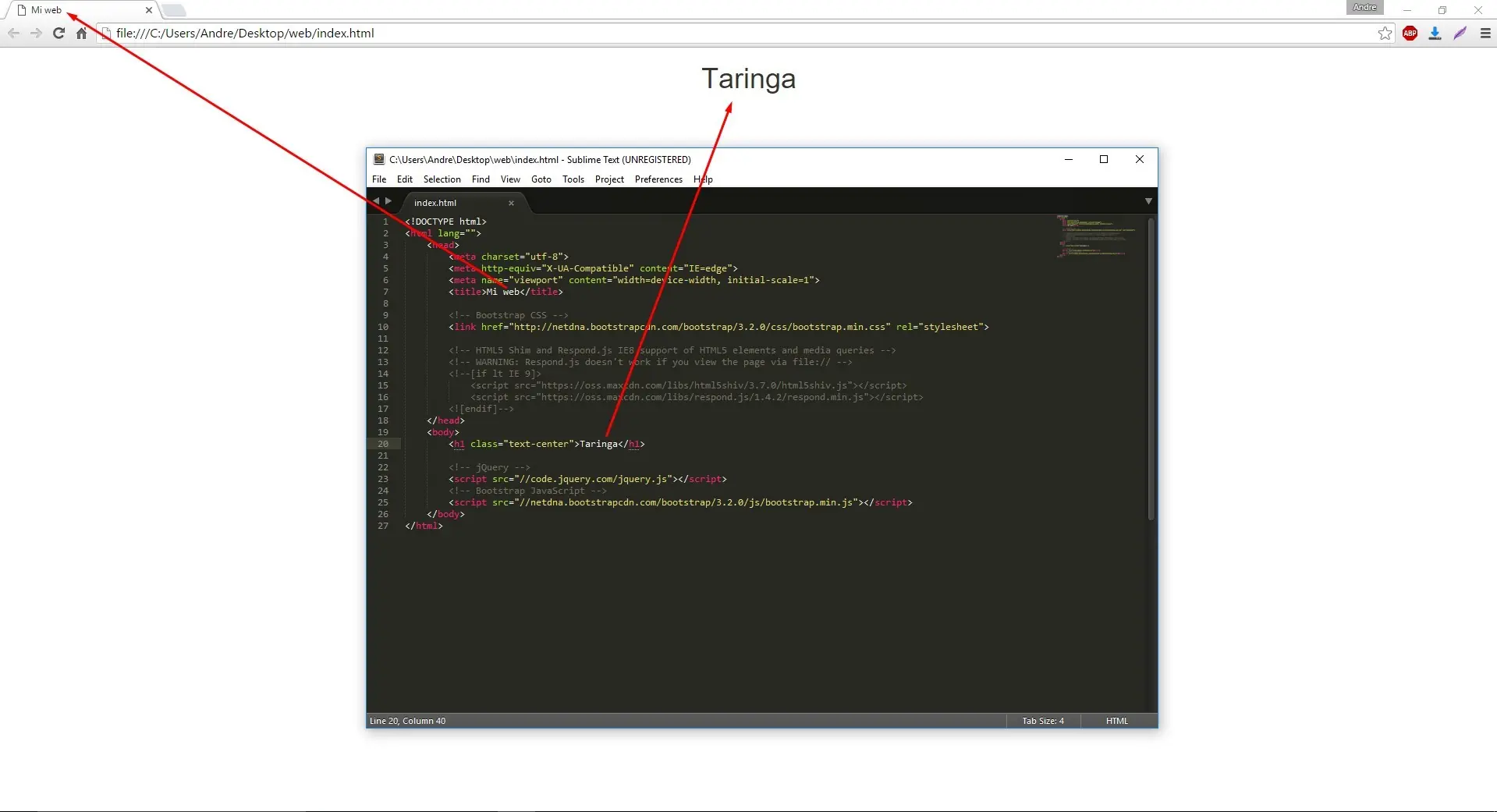The image size is (1497, 812).
Task: Close the 'Mi web' browser tab
Action: (x=148, y=10)
